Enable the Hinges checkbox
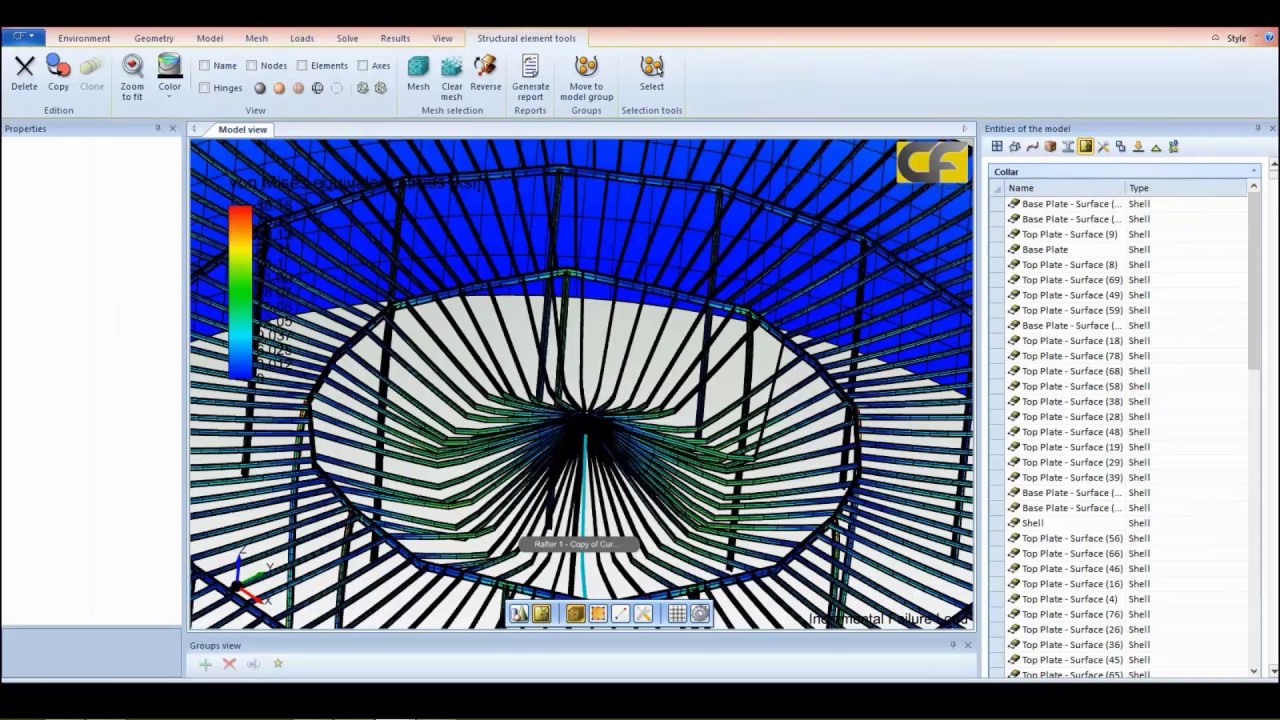Viewport: 1280px width, 720px height. point(204,88)
